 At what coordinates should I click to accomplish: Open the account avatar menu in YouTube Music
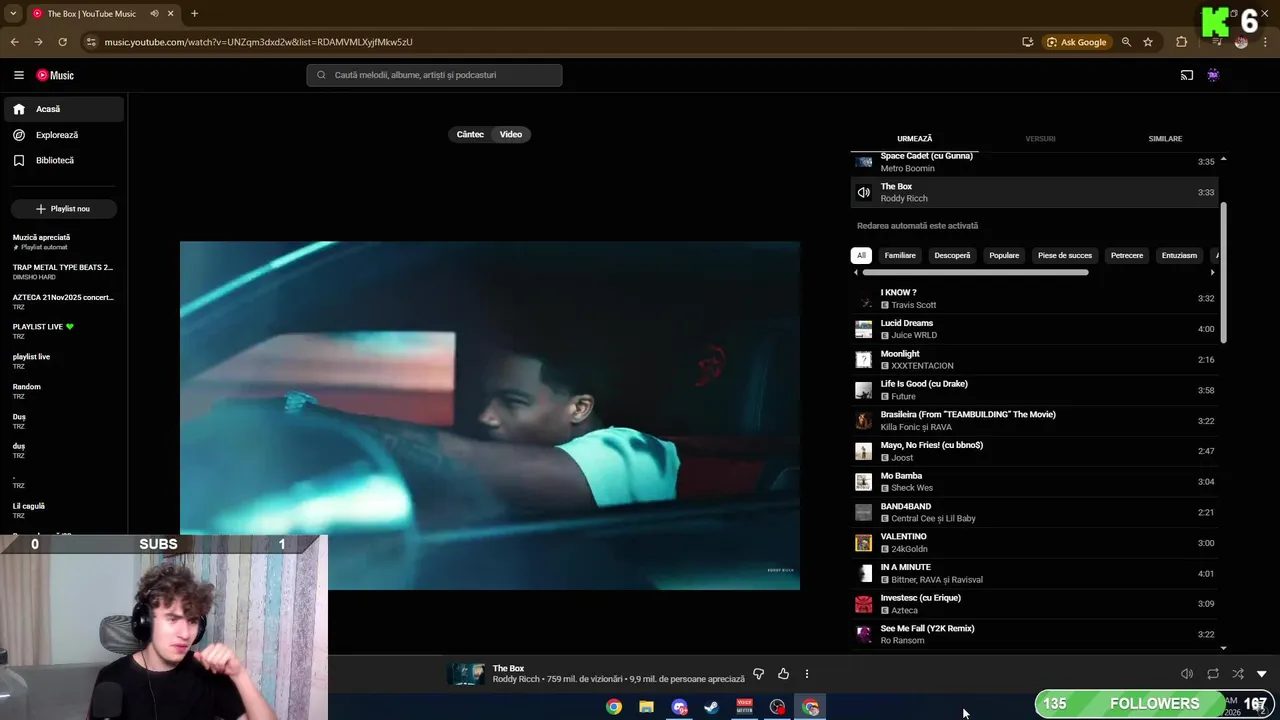[1213, 75]
